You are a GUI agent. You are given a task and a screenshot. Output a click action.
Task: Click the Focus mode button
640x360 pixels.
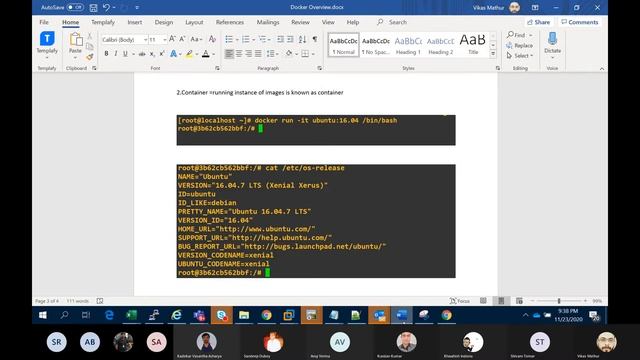click(460, 301)
